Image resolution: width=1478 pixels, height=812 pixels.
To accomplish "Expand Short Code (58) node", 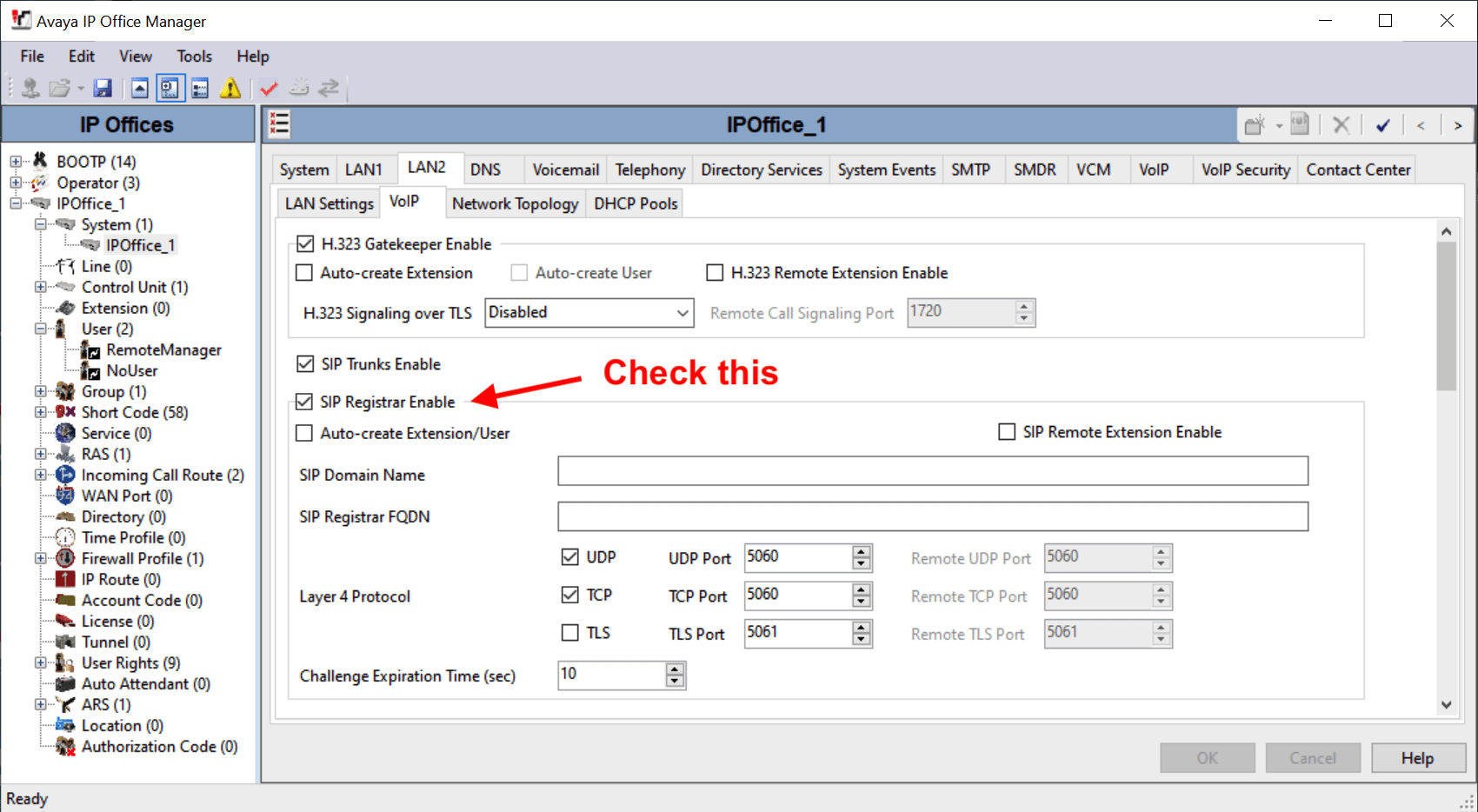I will (40, 412).
